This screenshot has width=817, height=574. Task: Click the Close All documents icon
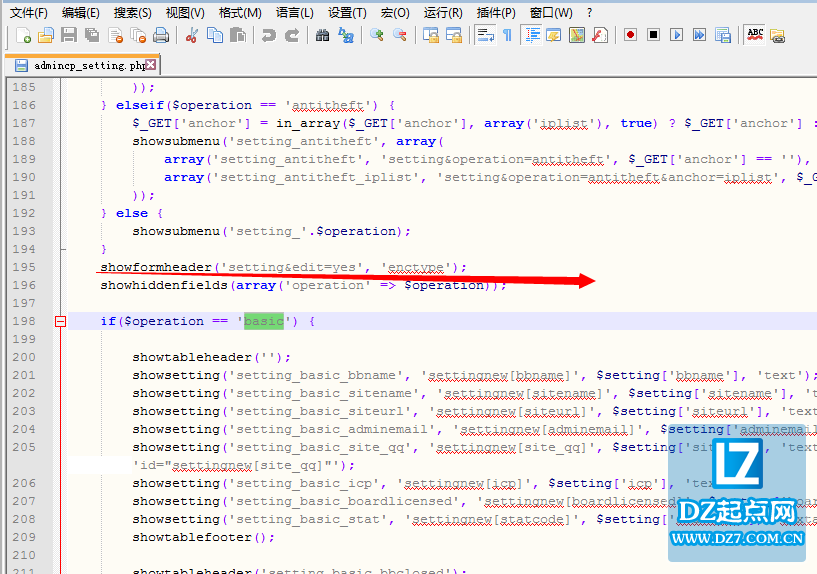138,35
